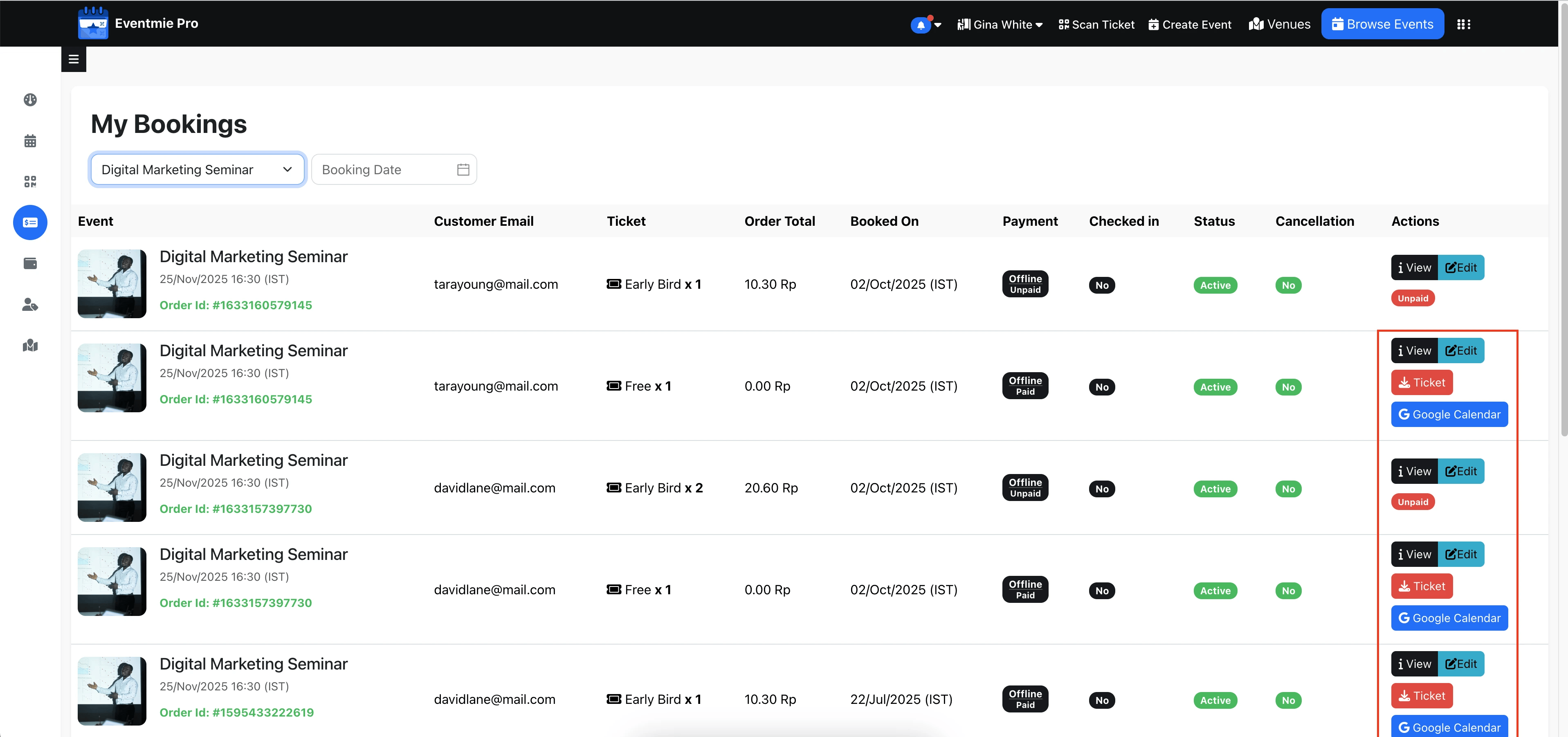Open the apps grid icon in navbar

[1463, 25]
